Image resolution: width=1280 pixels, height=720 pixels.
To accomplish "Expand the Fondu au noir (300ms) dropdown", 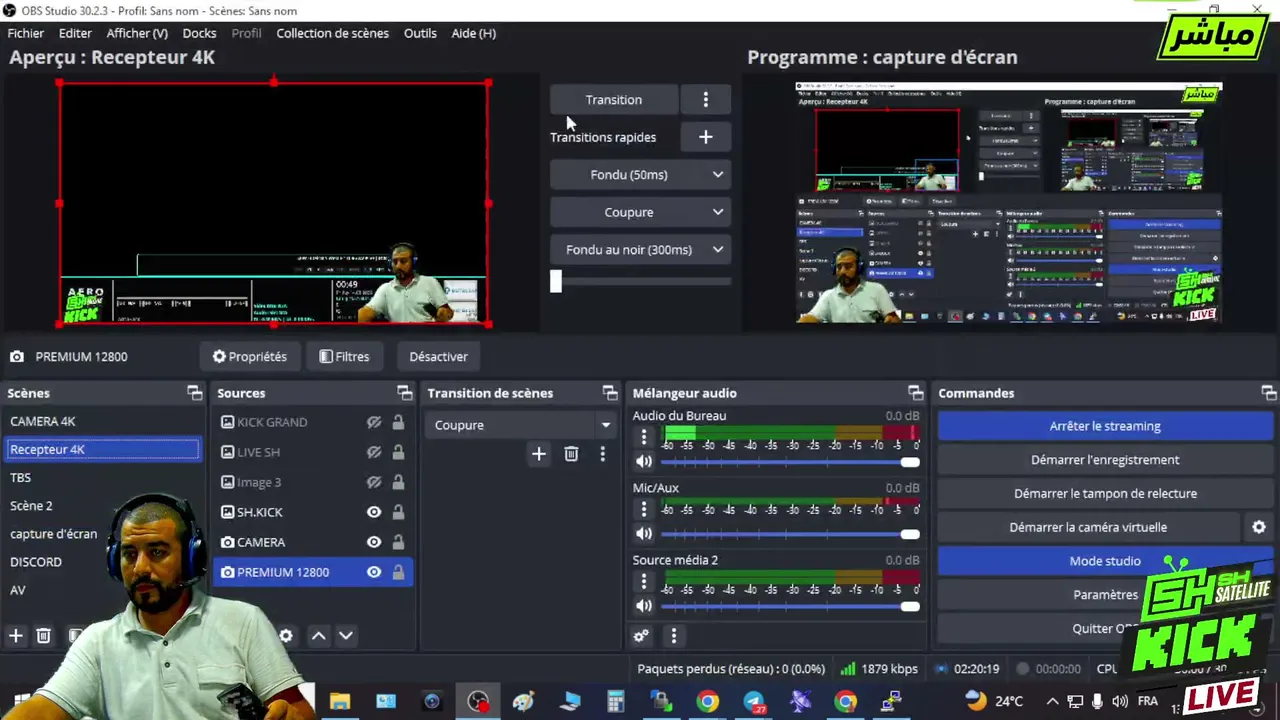I will click(x=717, y=250).
